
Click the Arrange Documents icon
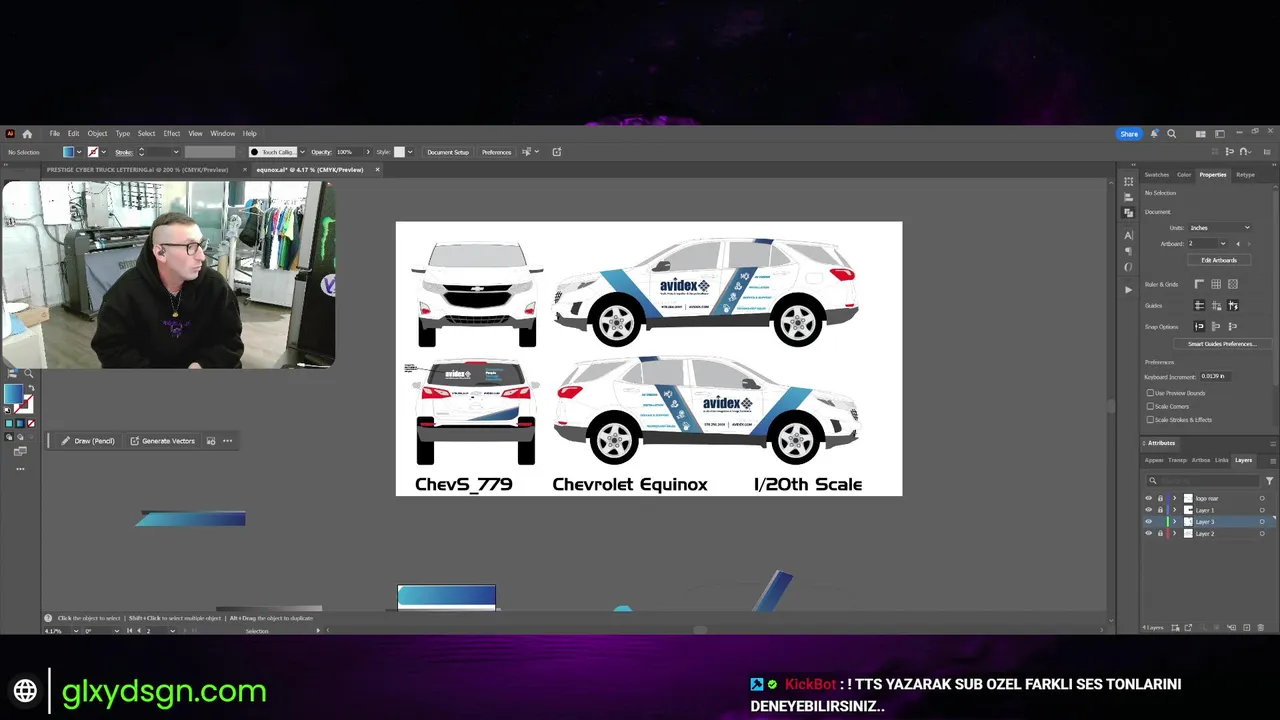[1200, 134]
